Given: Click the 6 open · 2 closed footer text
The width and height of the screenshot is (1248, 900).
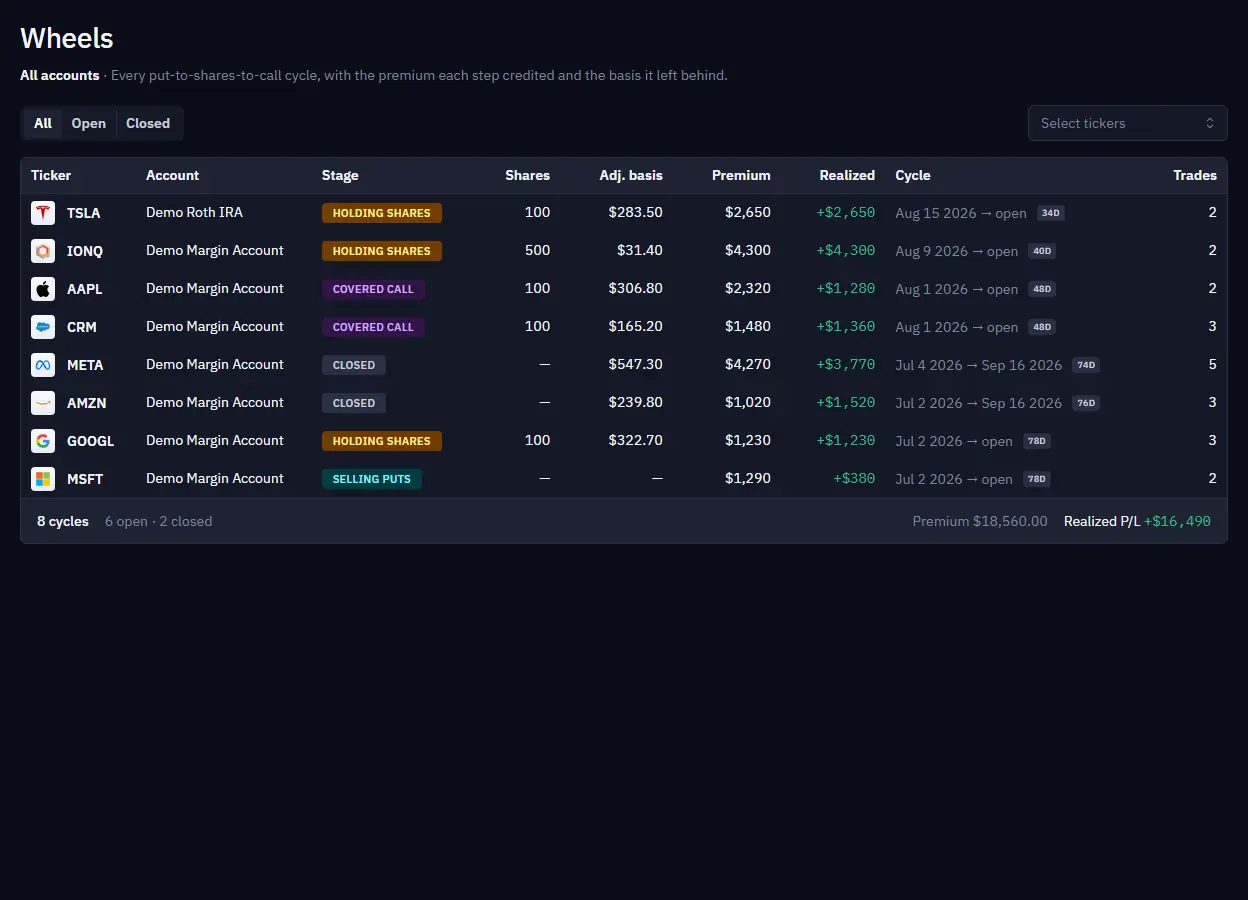Looking at the screenshot, I should 158,521.
